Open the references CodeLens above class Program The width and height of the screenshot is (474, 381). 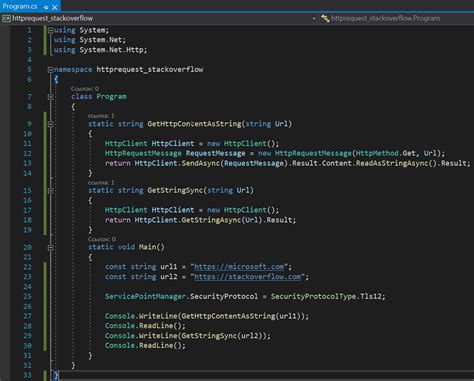tap(85, 89)
